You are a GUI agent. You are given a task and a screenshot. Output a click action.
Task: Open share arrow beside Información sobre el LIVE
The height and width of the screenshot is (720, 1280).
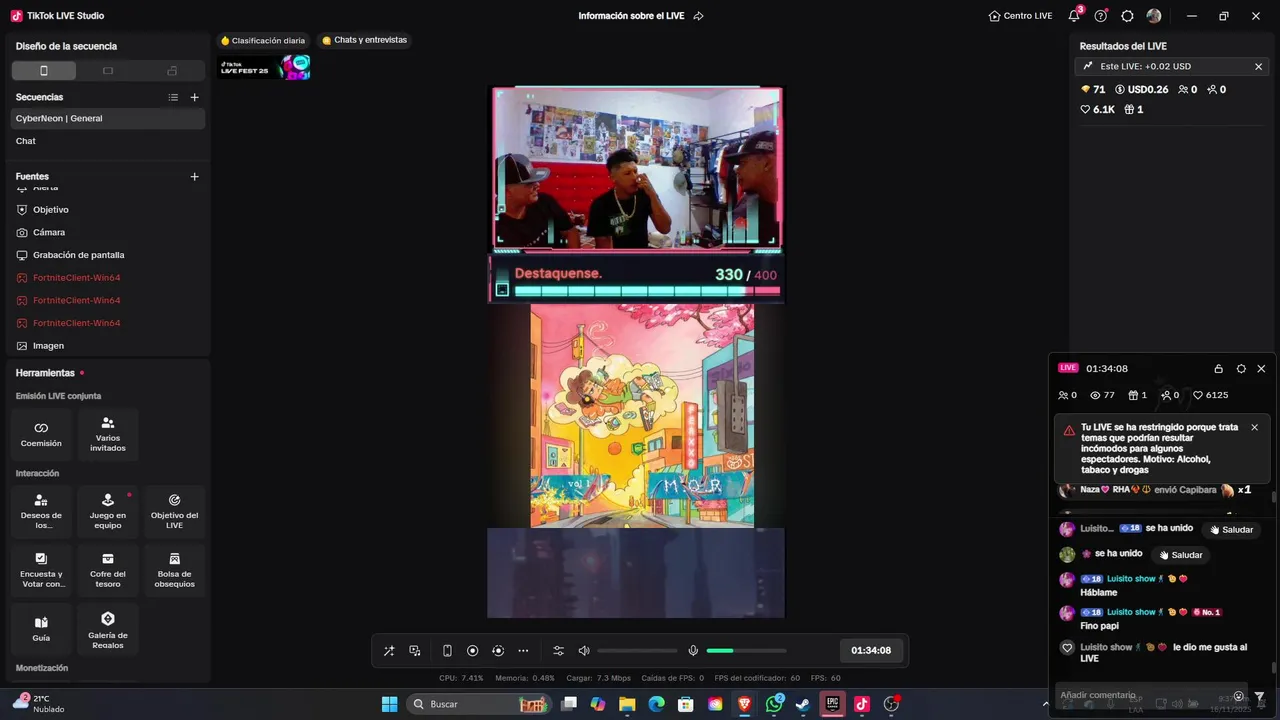pyautogui.click(x=699, y=16)
